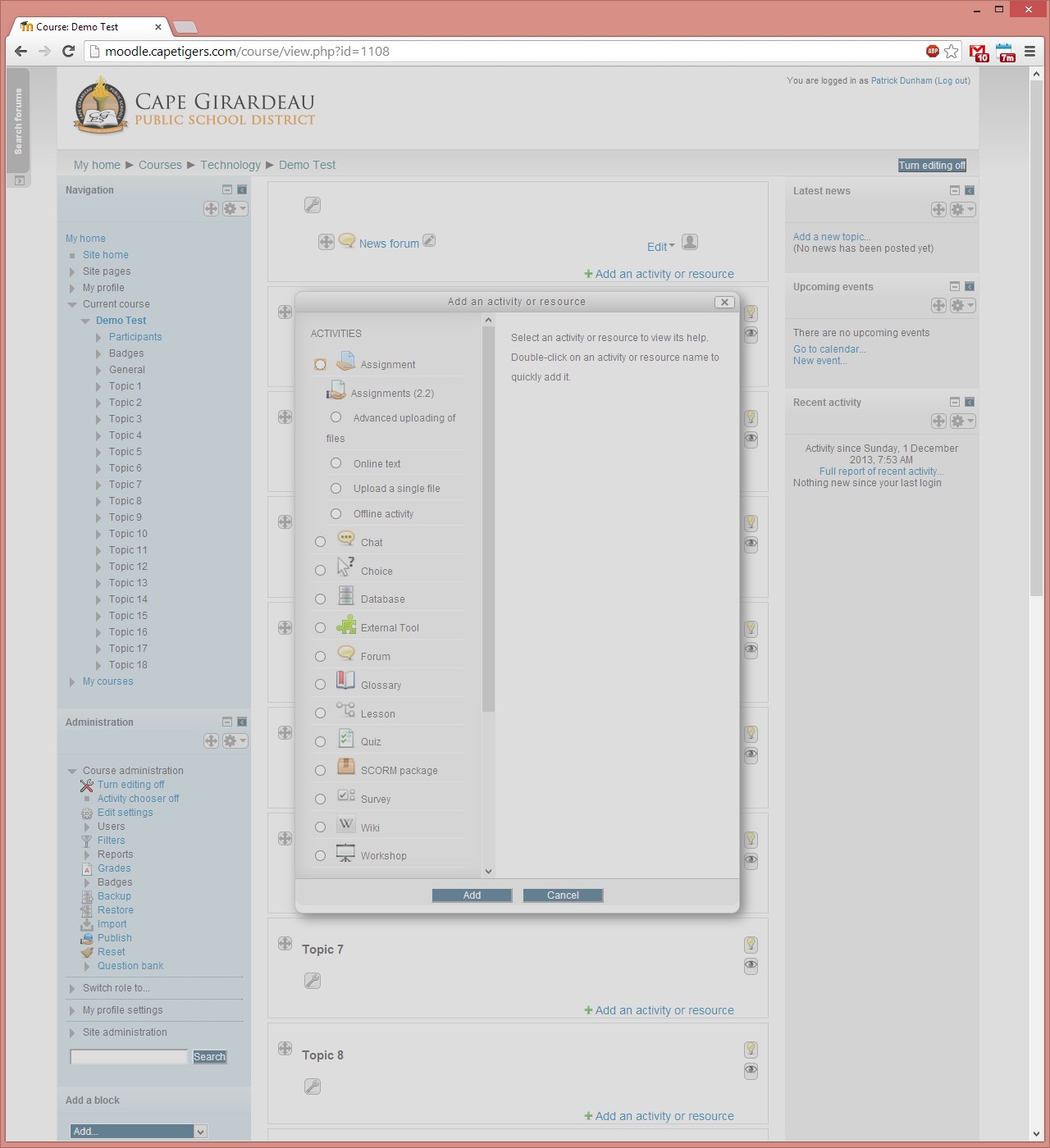Click the Topic 8 move section icon
Viewport: 1050px width, 1148px height.
coord(285,1048)
